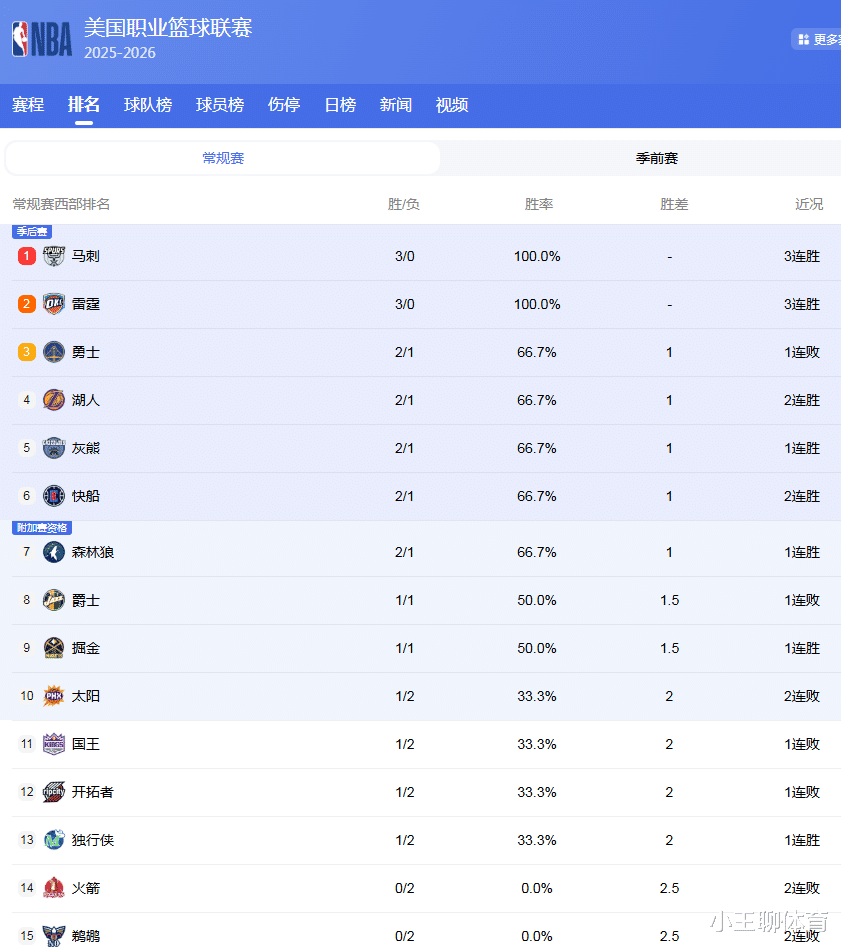Click the 附加赛资格 play-in label
Viewport: 841px width, 949px height.
point(42,528)
